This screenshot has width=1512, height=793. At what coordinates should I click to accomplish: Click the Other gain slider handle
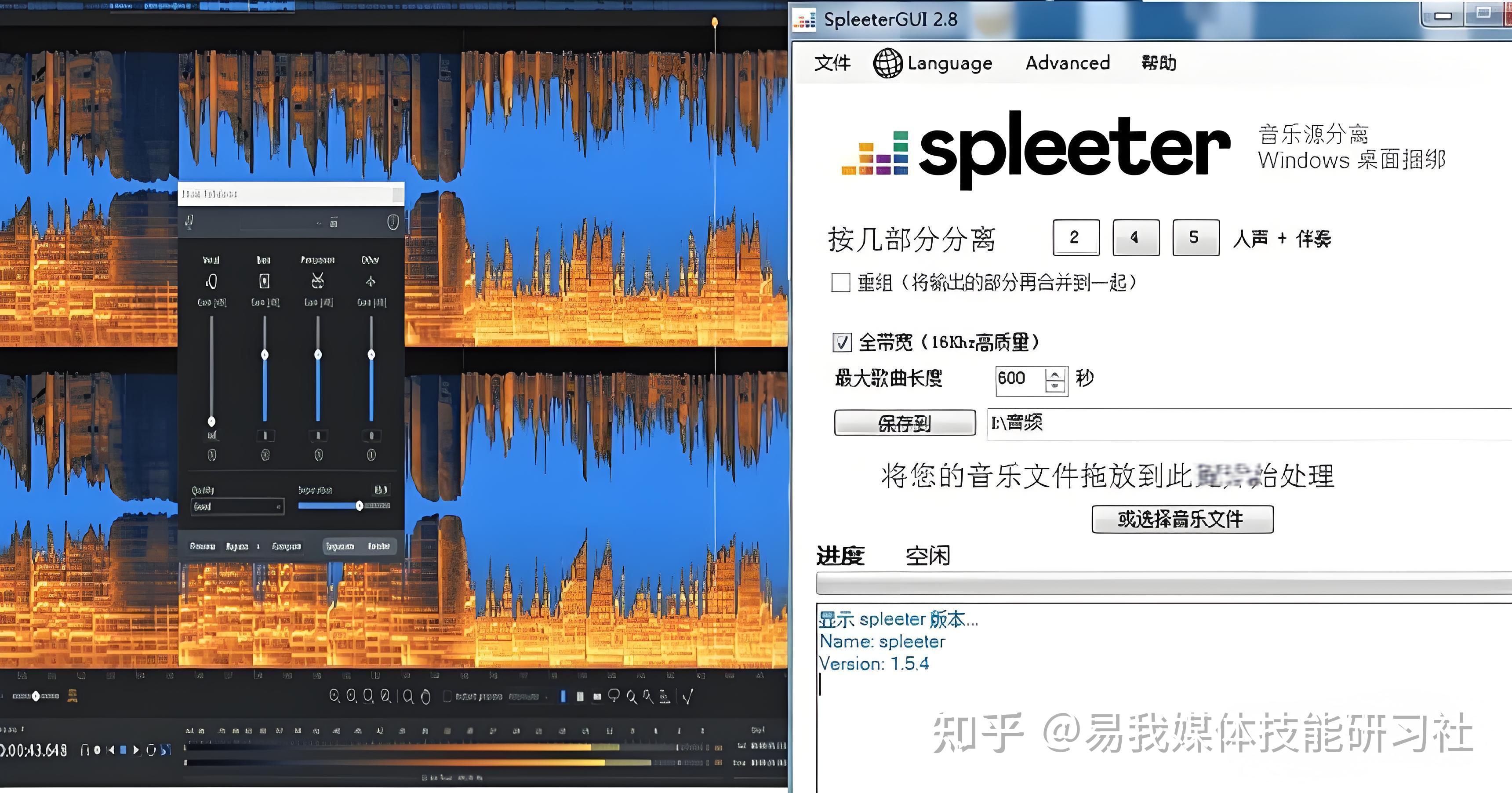pyautogui.click(x=371, y=355)
